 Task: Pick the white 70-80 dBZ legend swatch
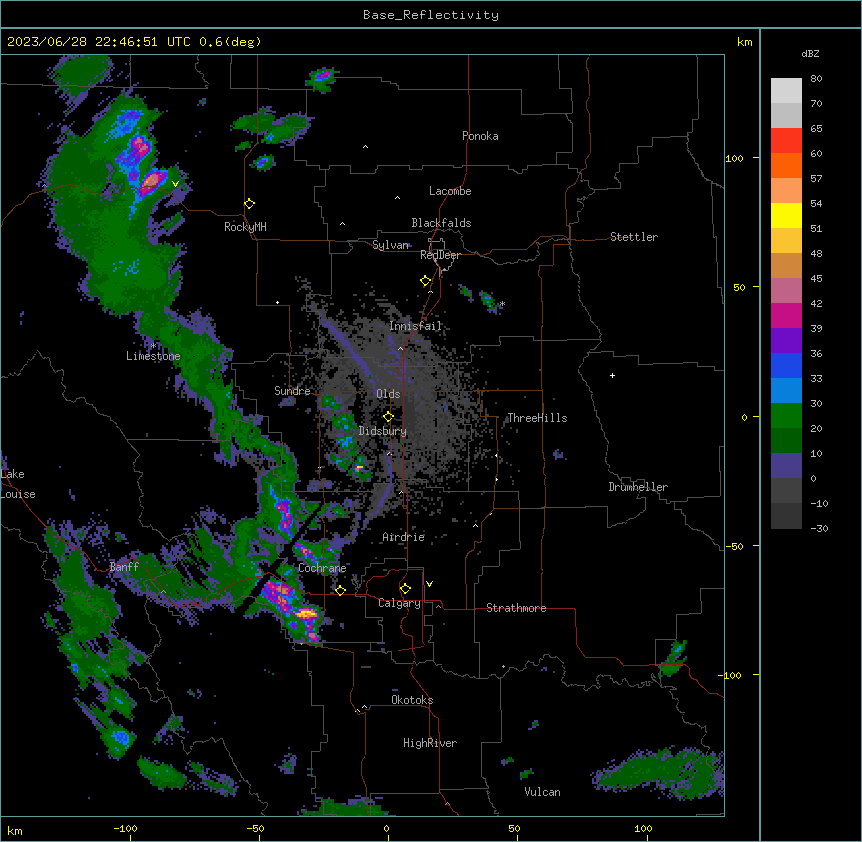point(786,91)
